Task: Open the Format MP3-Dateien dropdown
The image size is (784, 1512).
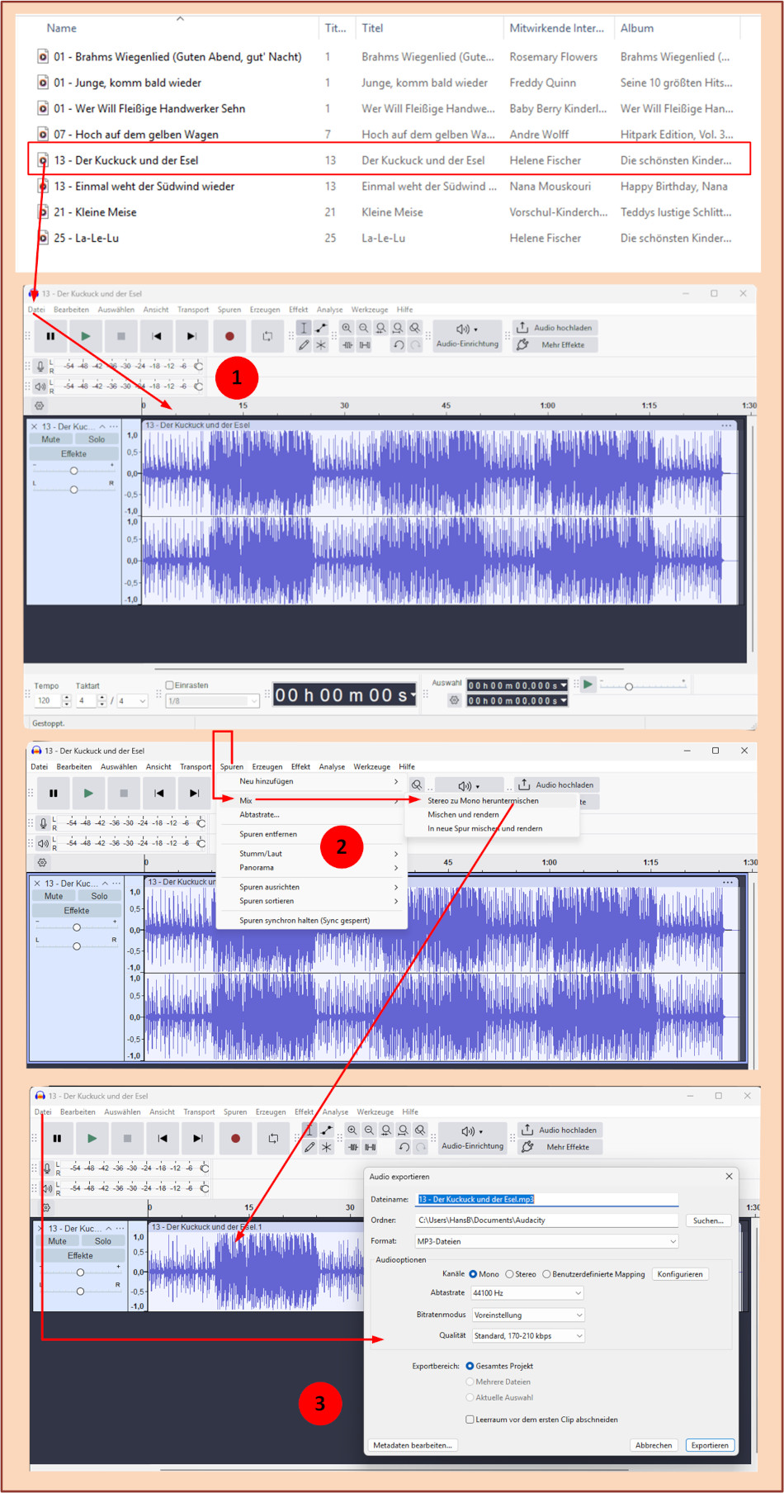Action: pyautogui.click(x=546, y=1241)
